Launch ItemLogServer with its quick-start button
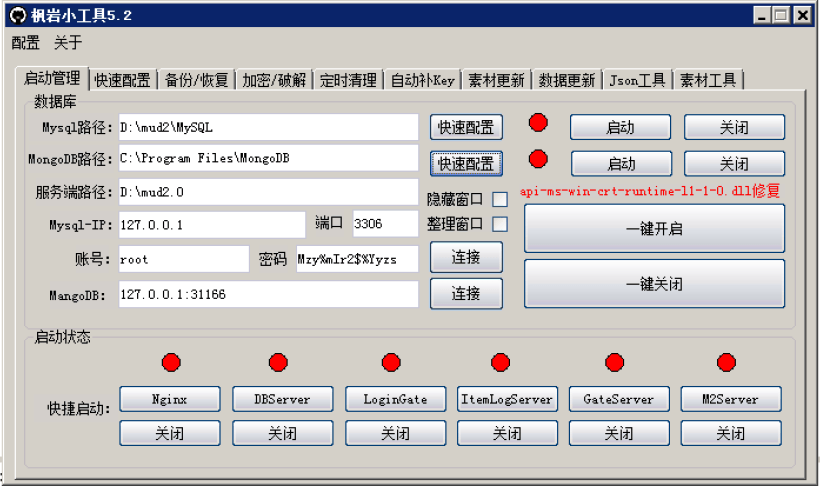Image resolution: width=820 pixels, height=486 pixels. [x=507, y=399]
